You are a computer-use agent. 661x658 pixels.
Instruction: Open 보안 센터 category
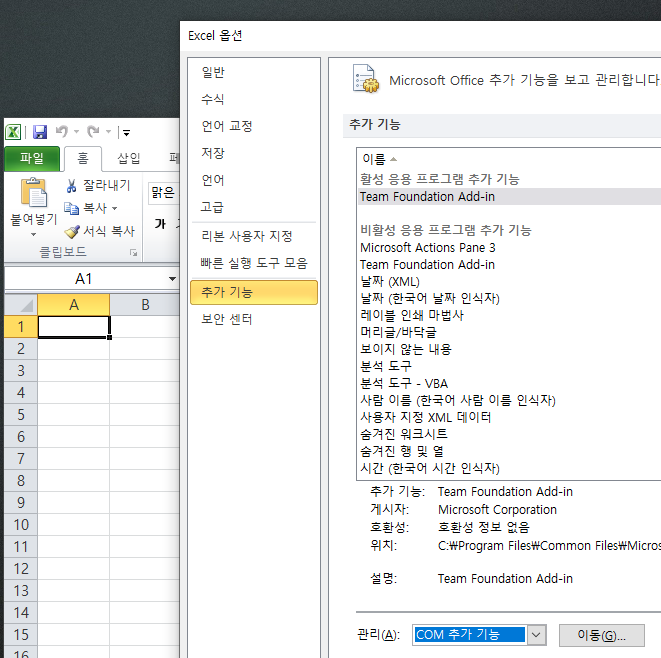(x=254, y=319)
